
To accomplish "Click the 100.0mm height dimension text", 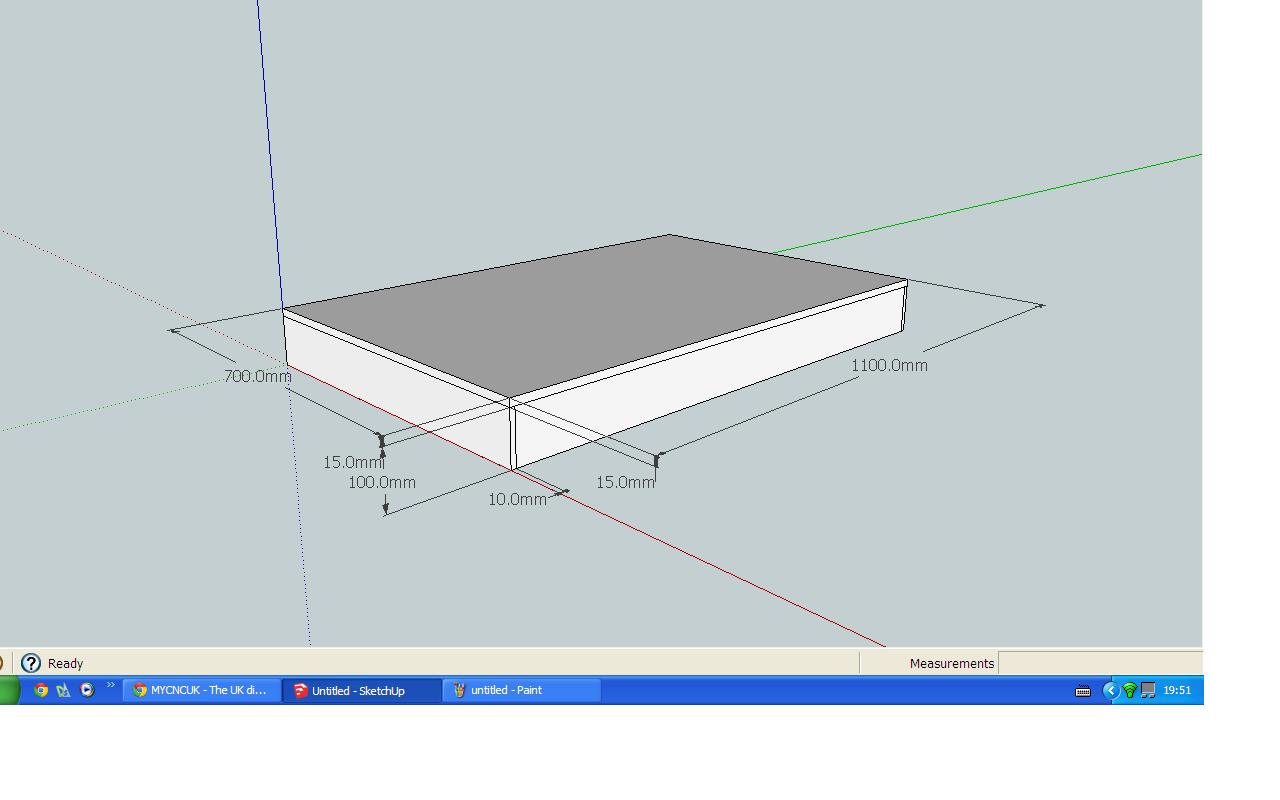I will click(382, 483).
